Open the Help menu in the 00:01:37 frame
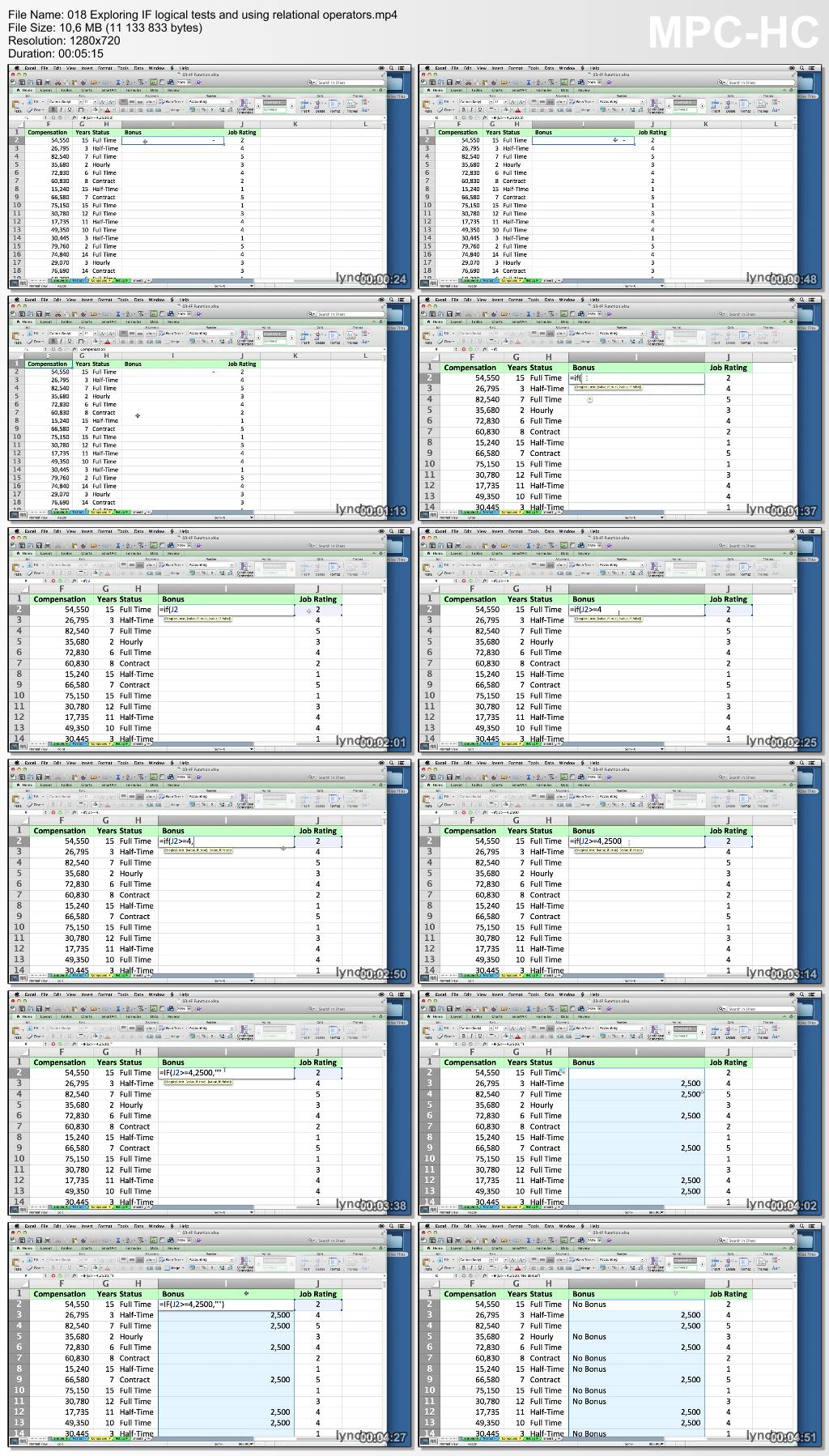This screenshot has width=829, height=1456. click(x=594, y=300)
